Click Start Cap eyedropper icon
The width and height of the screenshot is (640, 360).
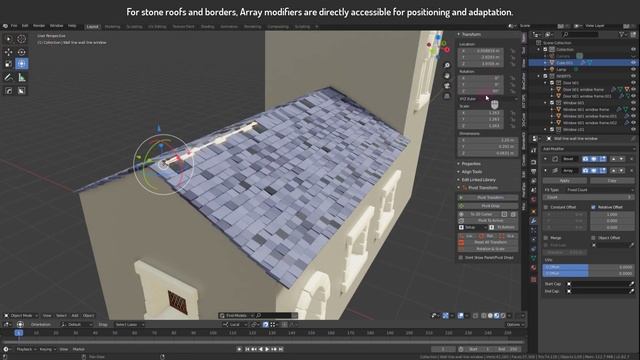tap(631, 284)
